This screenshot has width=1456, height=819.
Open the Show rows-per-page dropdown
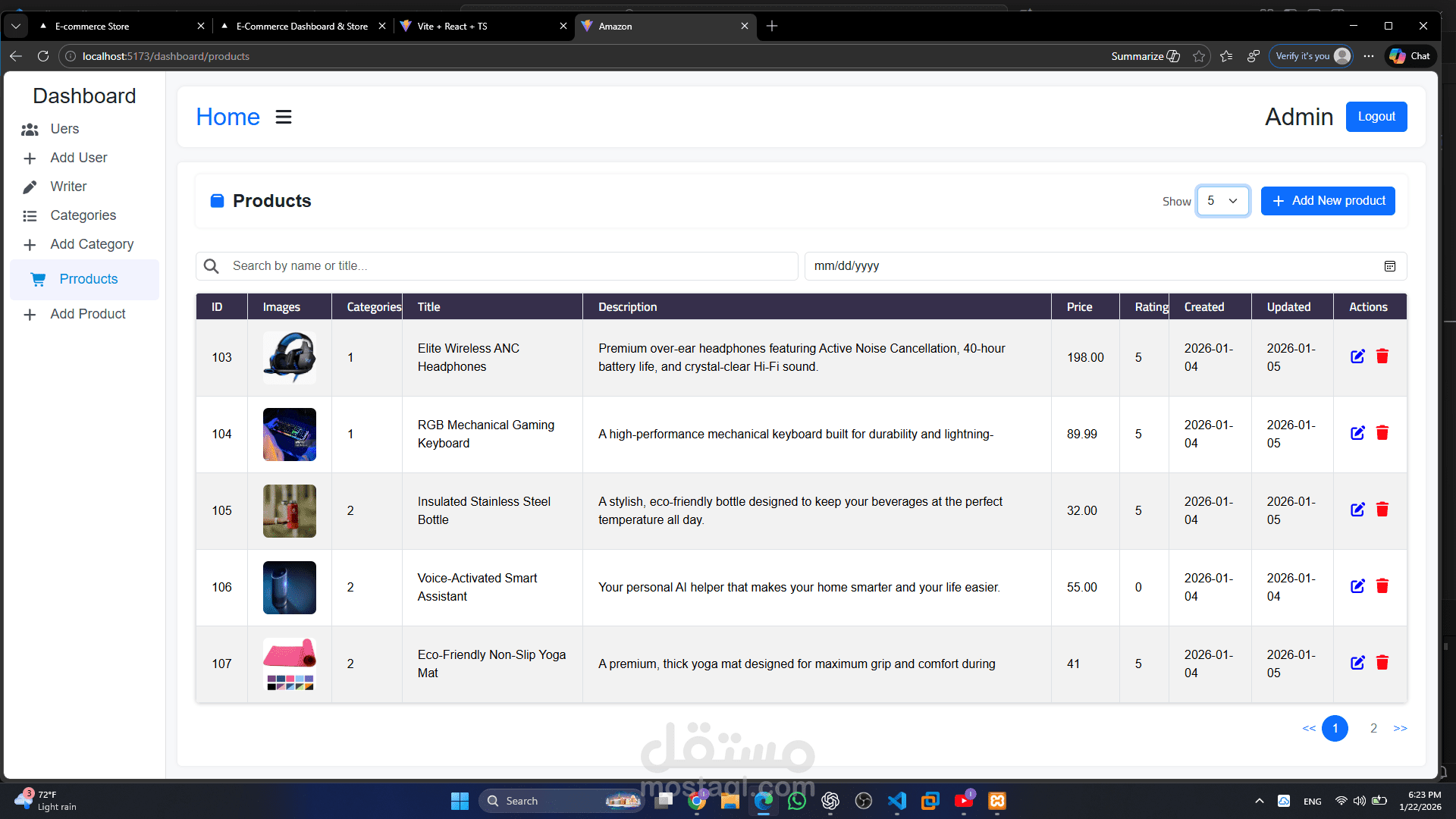(x=1222, y=201)
